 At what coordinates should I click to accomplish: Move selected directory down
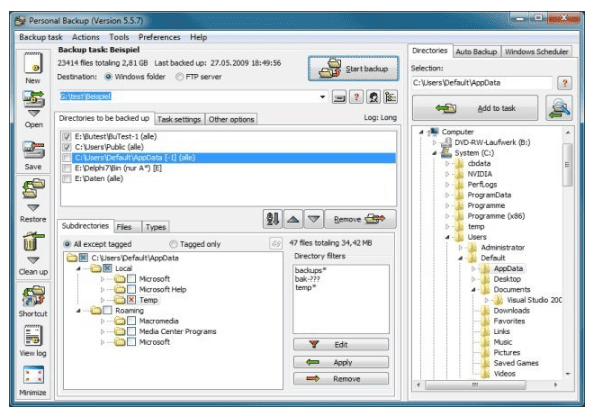pyautogui.click(x=314, y=219)
